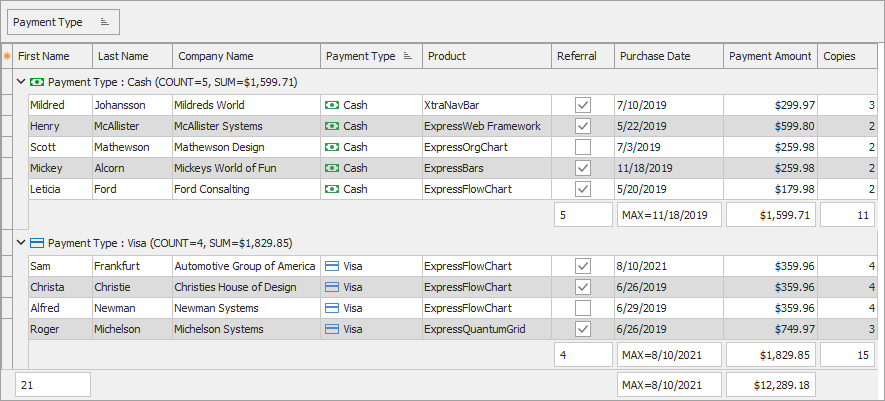Select the Christies House of Design cell

tap(245, 288)
